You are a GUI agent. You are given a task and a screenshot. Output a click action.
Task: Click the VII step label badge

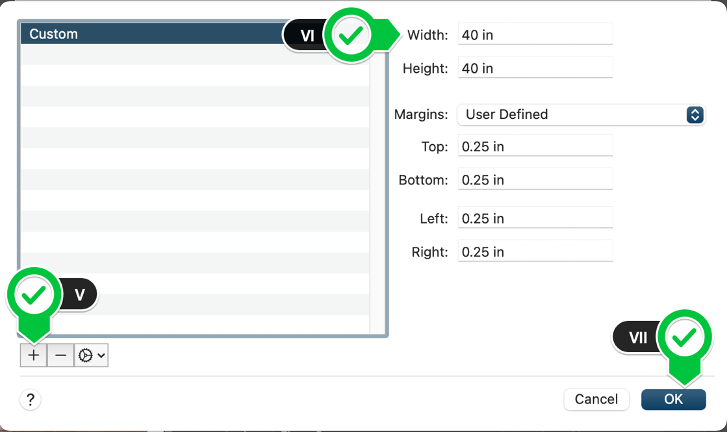pyautogui.click(x=637, y=338)
